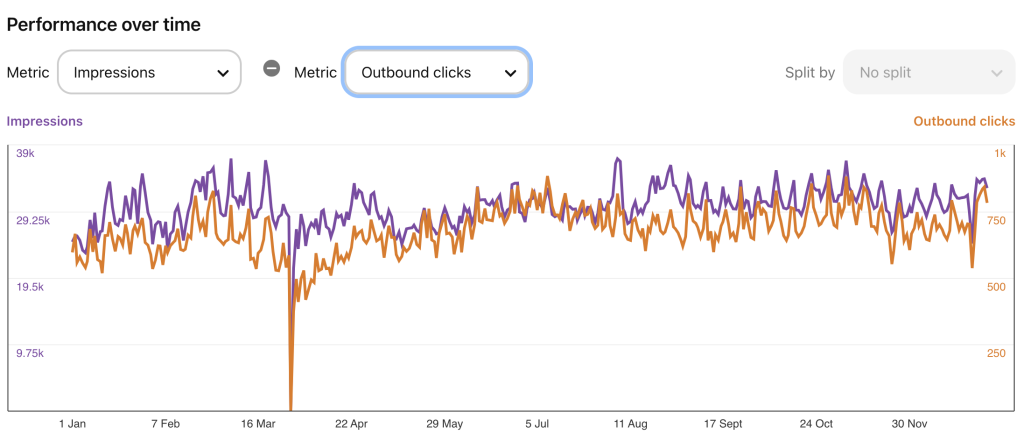Open the Impressions metric dropdown
This screenshot has height=441, width=1024.
pyautogui.click(x=149, y=72)
